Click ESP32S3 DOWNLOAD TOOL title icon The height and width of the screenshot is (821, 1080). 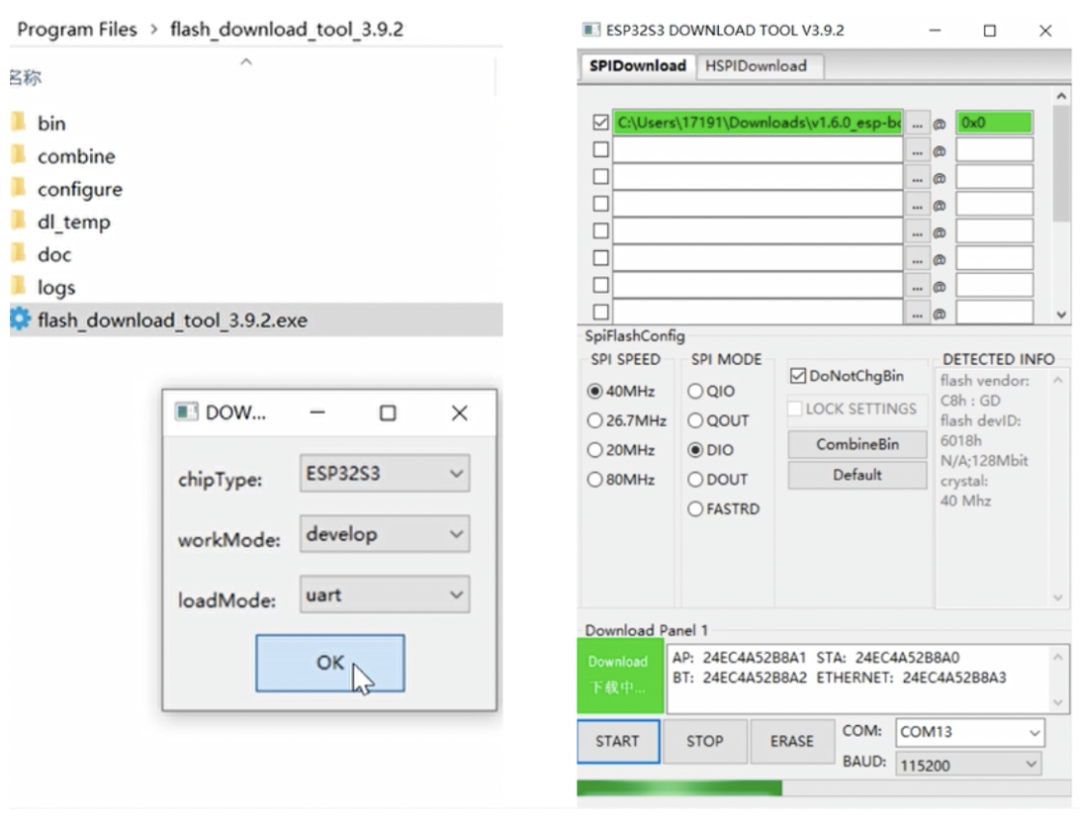(590, 30)
